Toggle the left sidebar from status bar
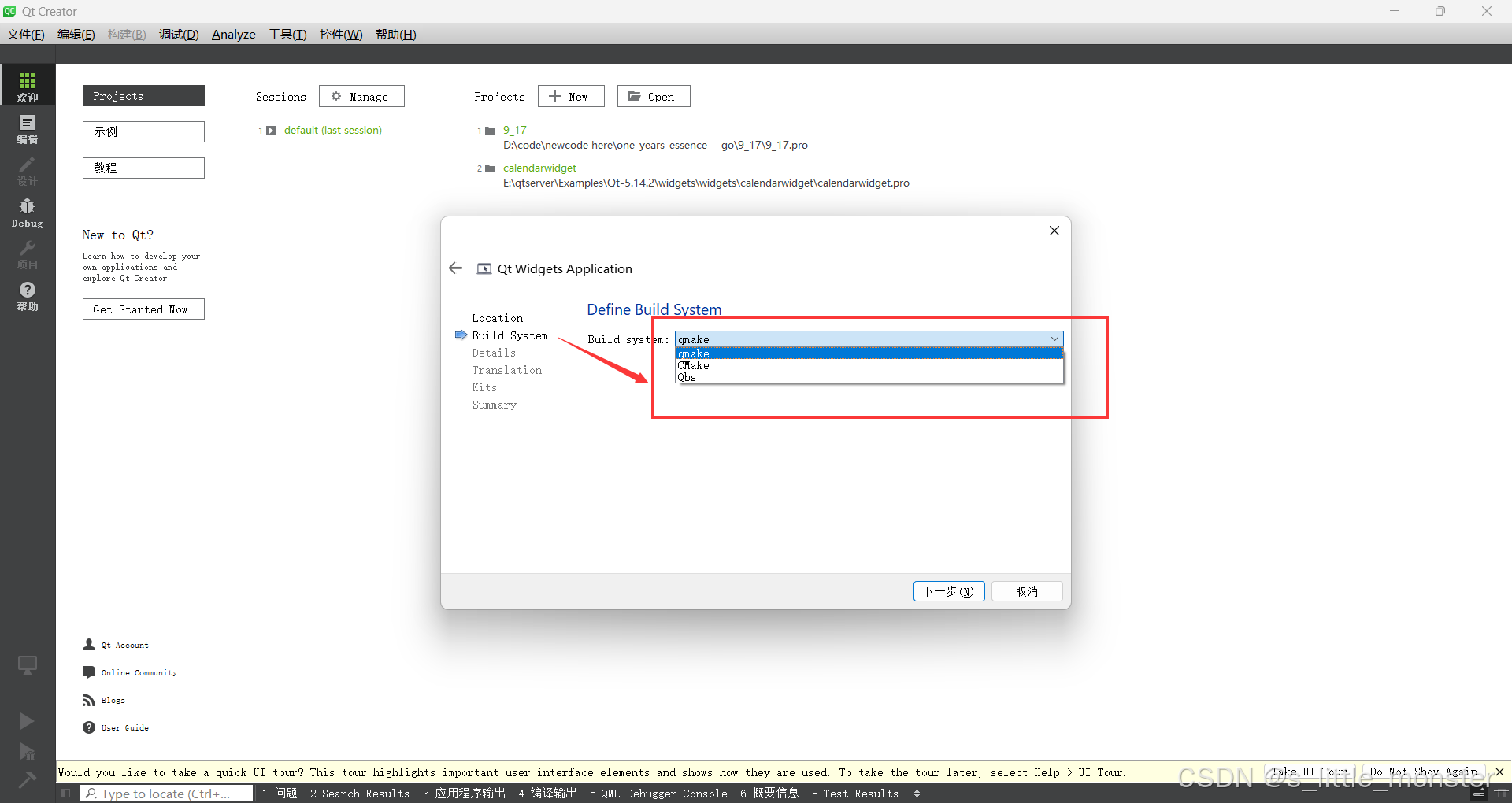The width and height of the screenshot is (1512, 803). click(x=66, y=794)
